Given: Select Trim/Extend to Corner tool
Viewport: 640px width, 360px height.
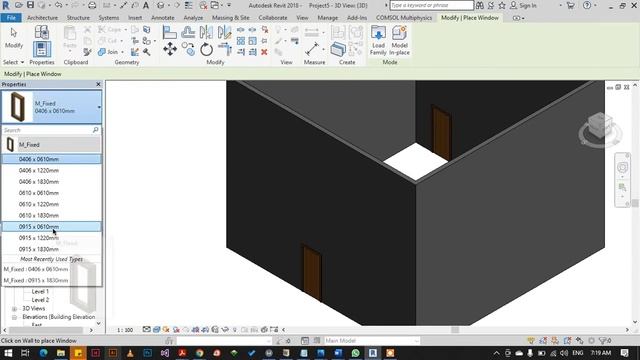Looking at the screenshot, I should (x=224, y=49).
